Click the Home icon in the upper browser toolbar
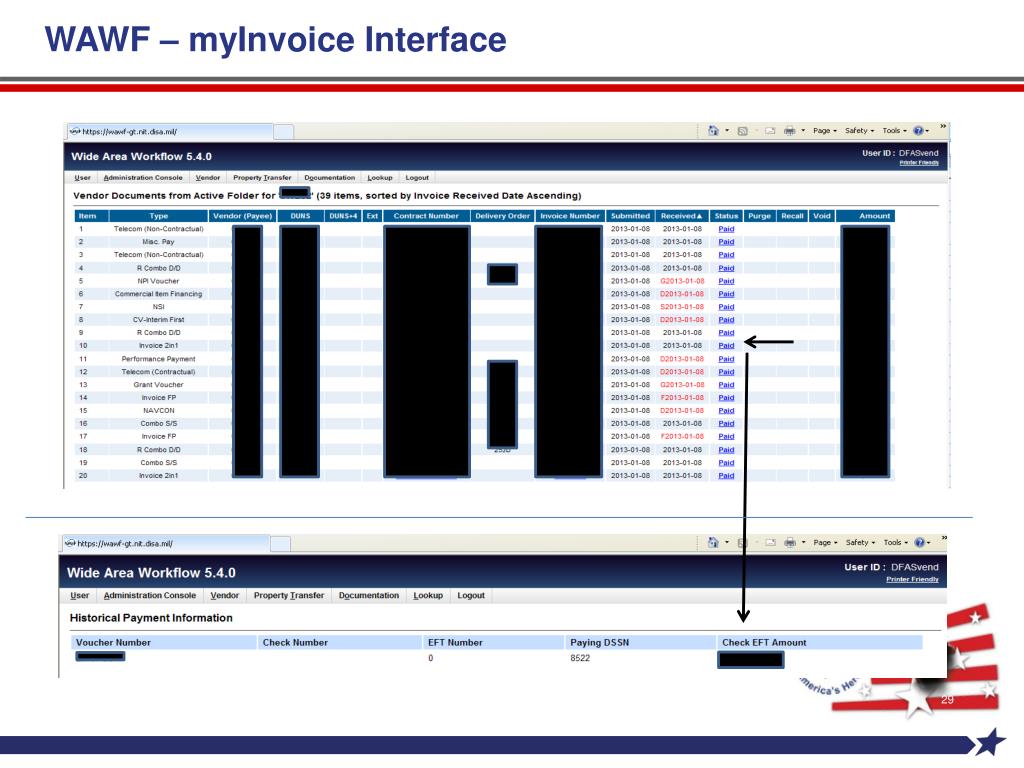 click(713, 131)
